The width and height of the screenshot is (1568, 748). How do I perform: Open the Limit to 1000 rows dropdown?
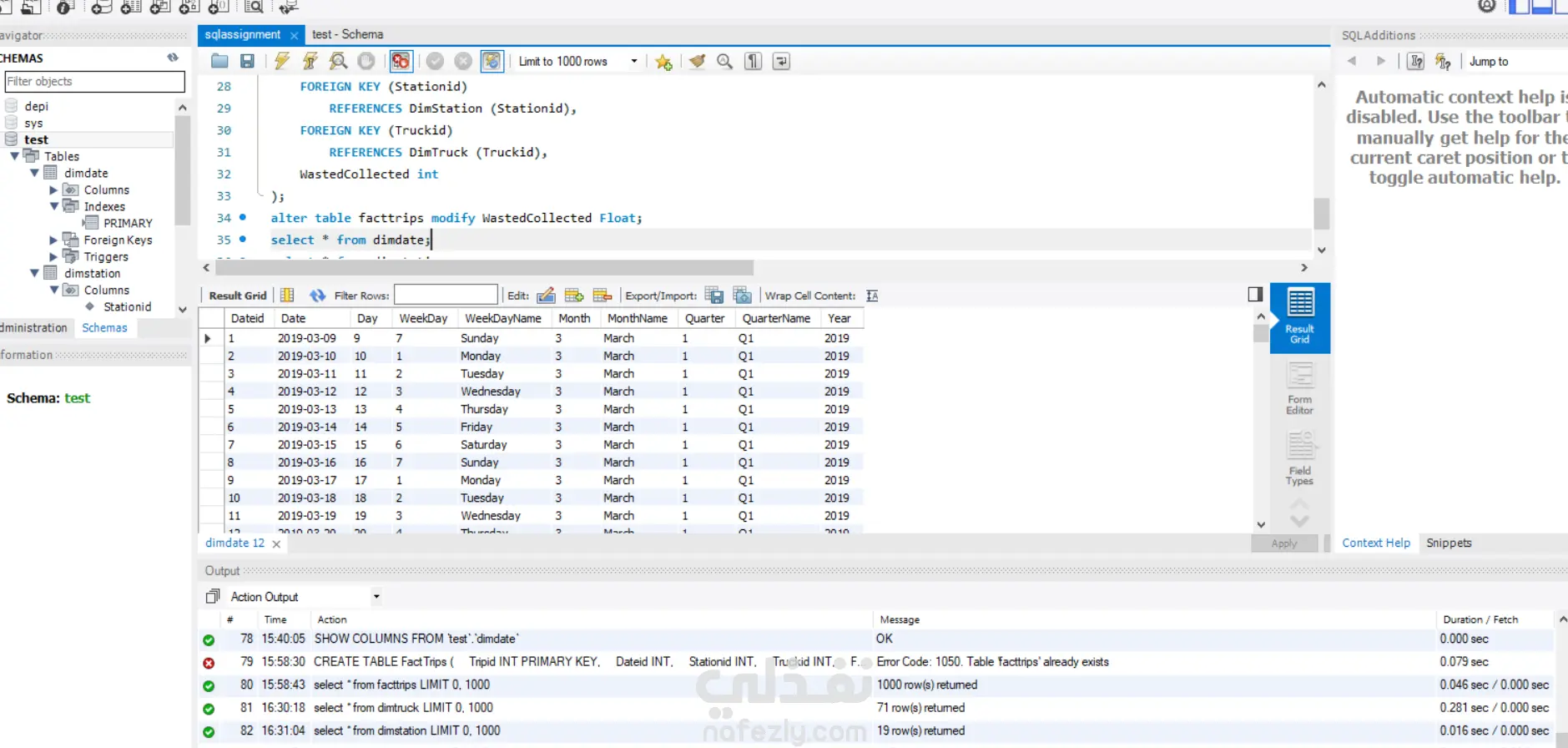[x=634, y=61]
